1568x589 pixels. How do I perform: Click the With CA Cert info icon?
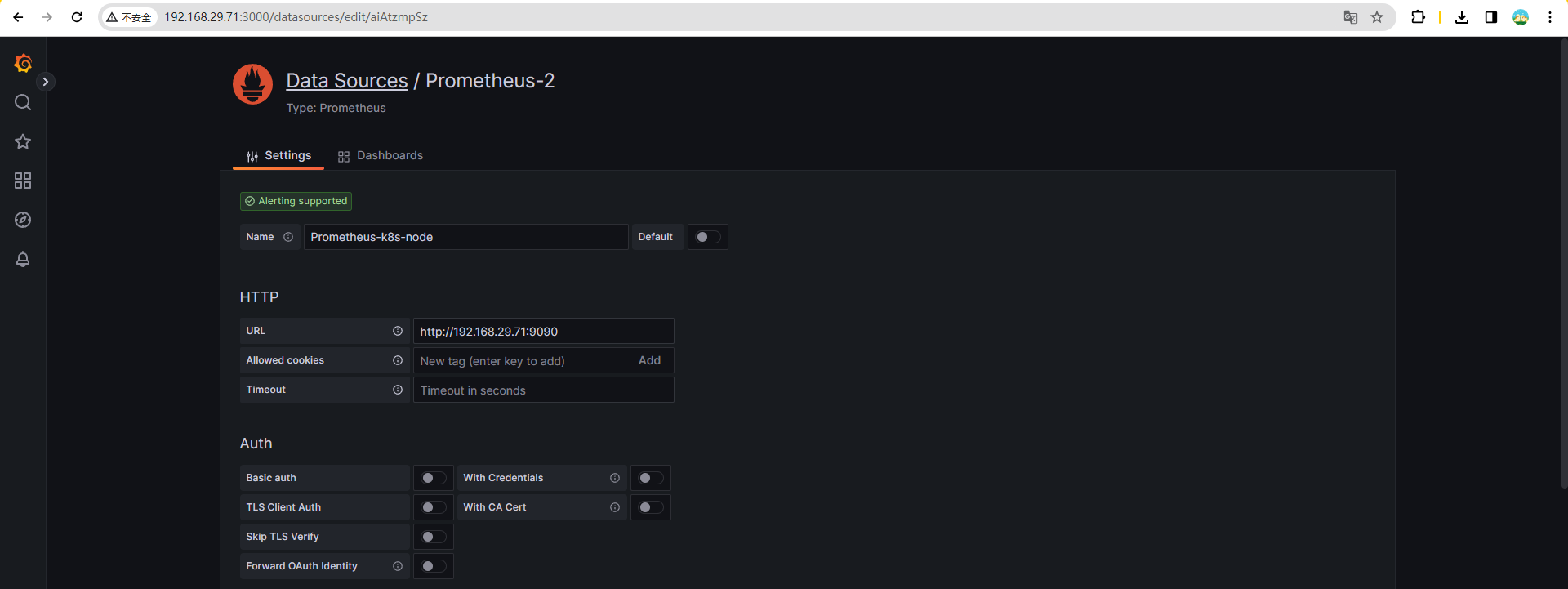(x=615, y=507)
